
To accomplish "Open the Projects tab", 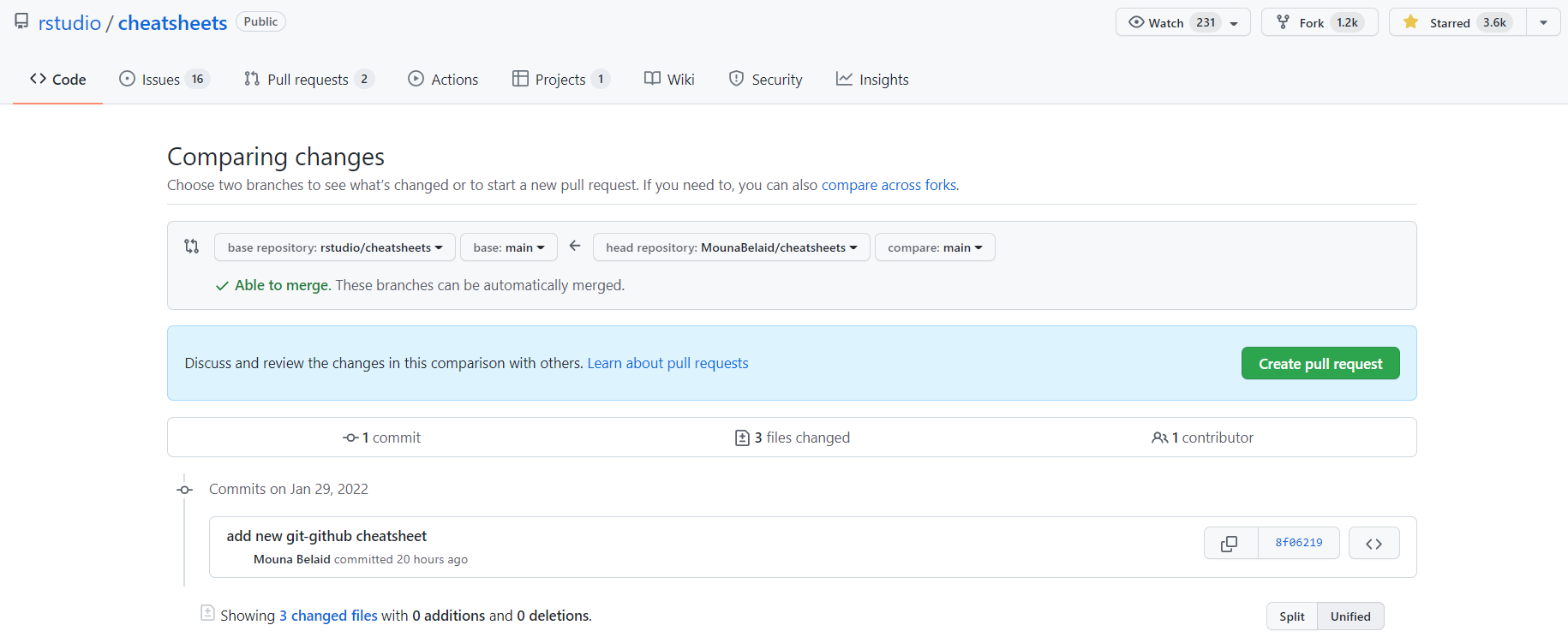I will coord(561,79).
